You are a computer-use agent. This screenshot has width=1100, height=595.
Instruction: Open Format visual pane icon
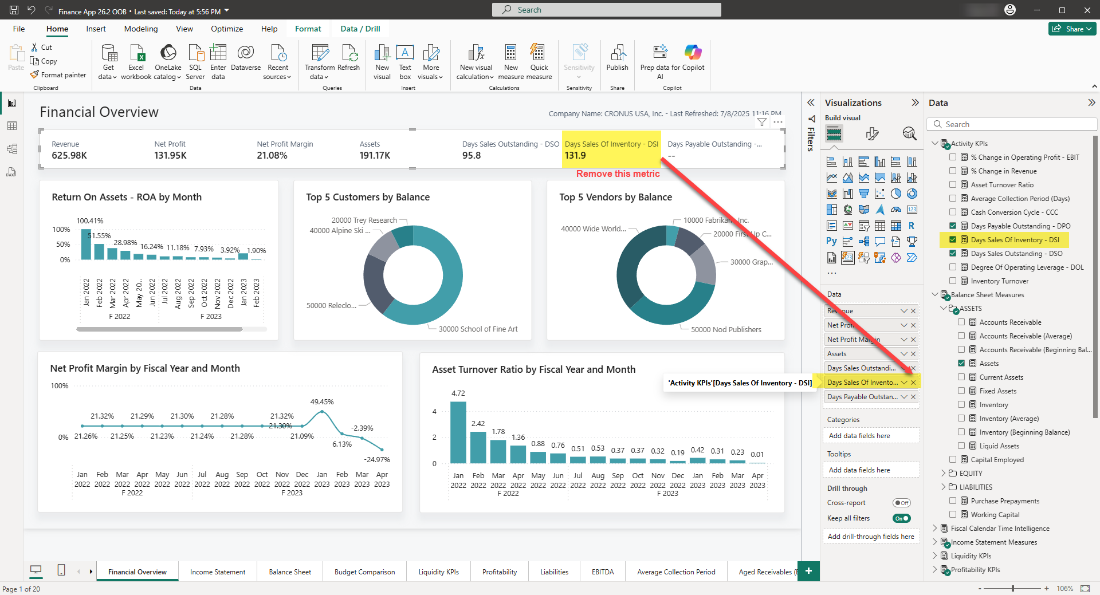tap(872, 134)
